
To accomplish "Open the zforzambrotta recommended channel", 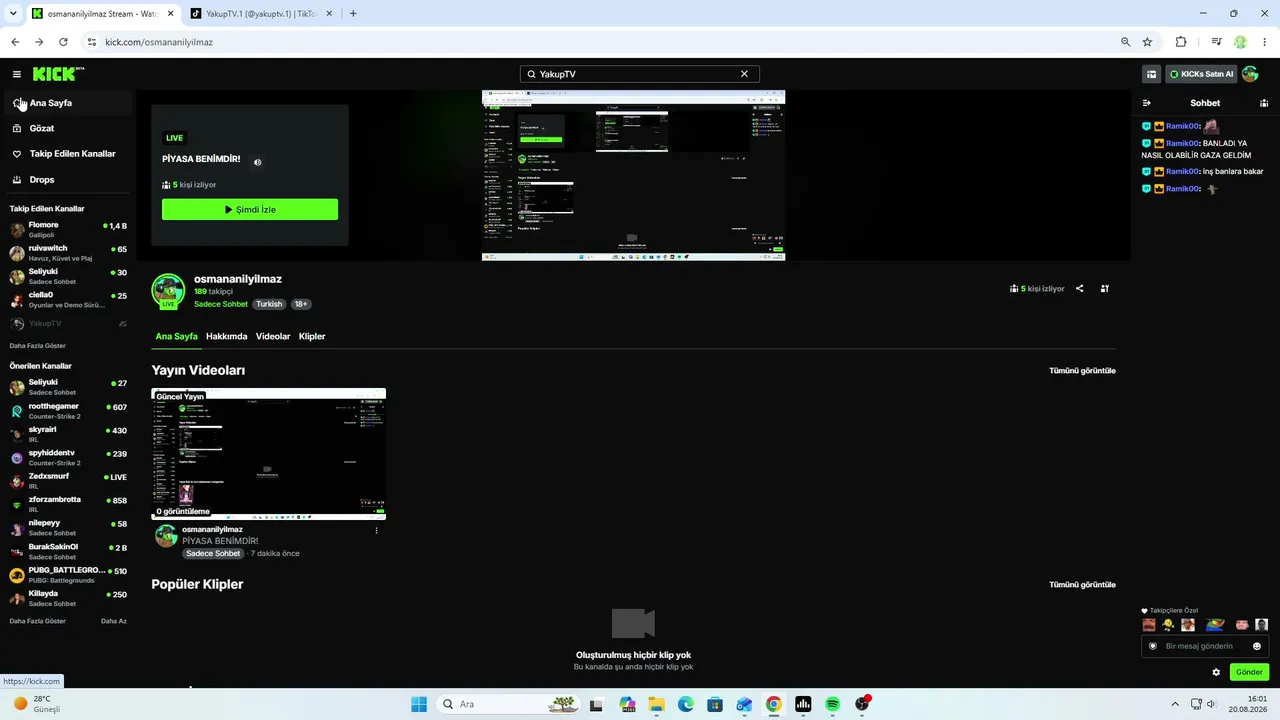I will tap(68, 504).
